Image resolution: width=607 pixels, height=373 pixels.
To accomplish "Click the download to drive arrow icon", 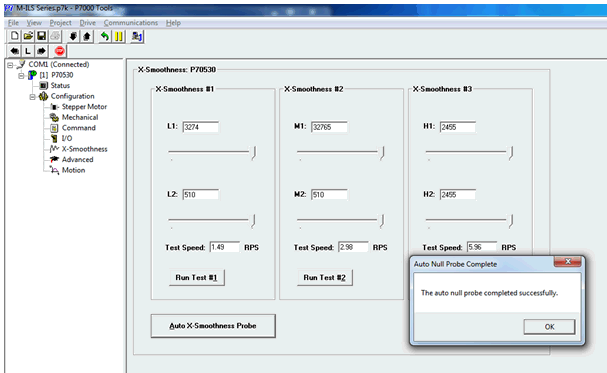I will coord(73,36).
